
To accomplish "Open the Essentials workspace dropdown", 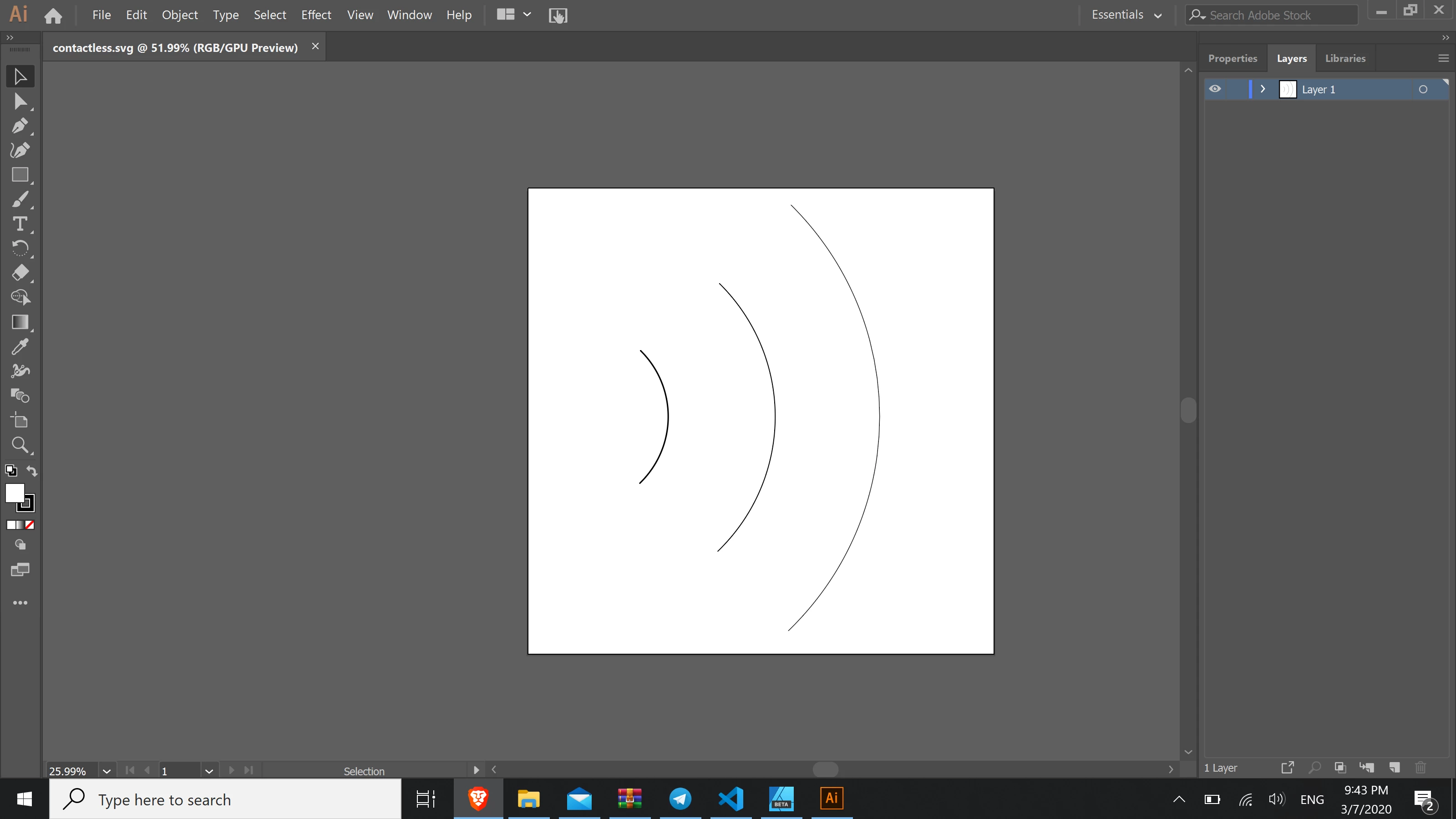I will (x=1126, y=15).
